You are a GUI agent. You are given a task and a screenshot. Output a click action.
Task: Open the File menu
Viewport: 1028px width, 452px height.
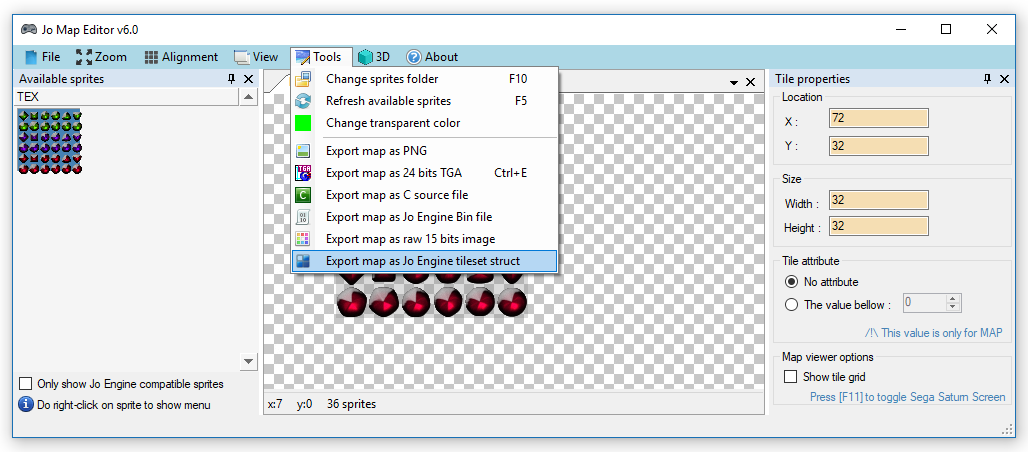tap(42, 57)
